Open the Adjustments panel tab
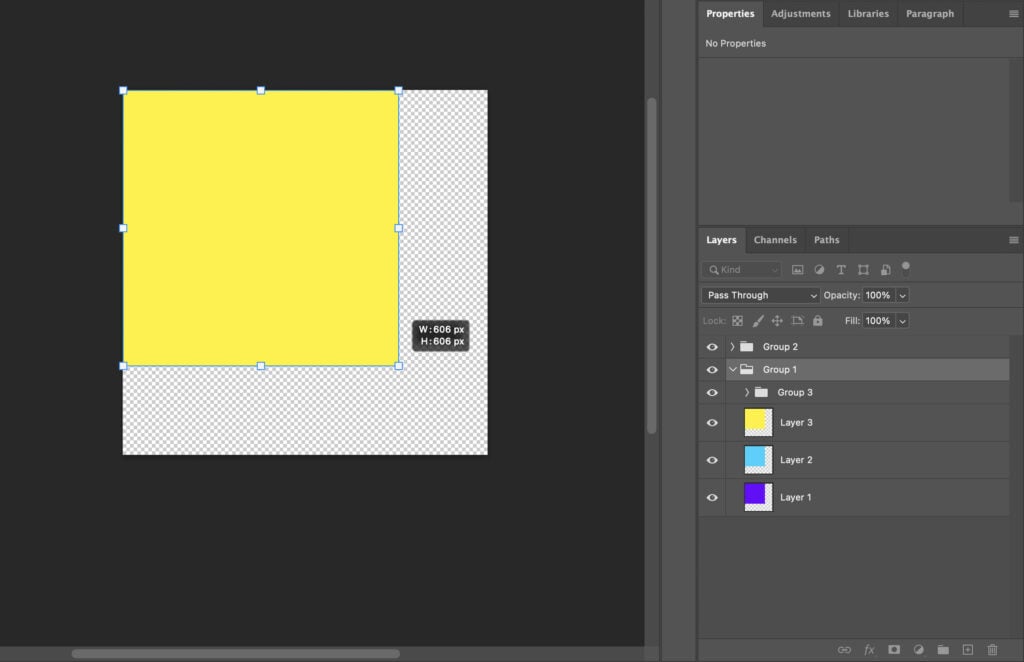The width and height of the screenshot is (1024, 662). 799,13
